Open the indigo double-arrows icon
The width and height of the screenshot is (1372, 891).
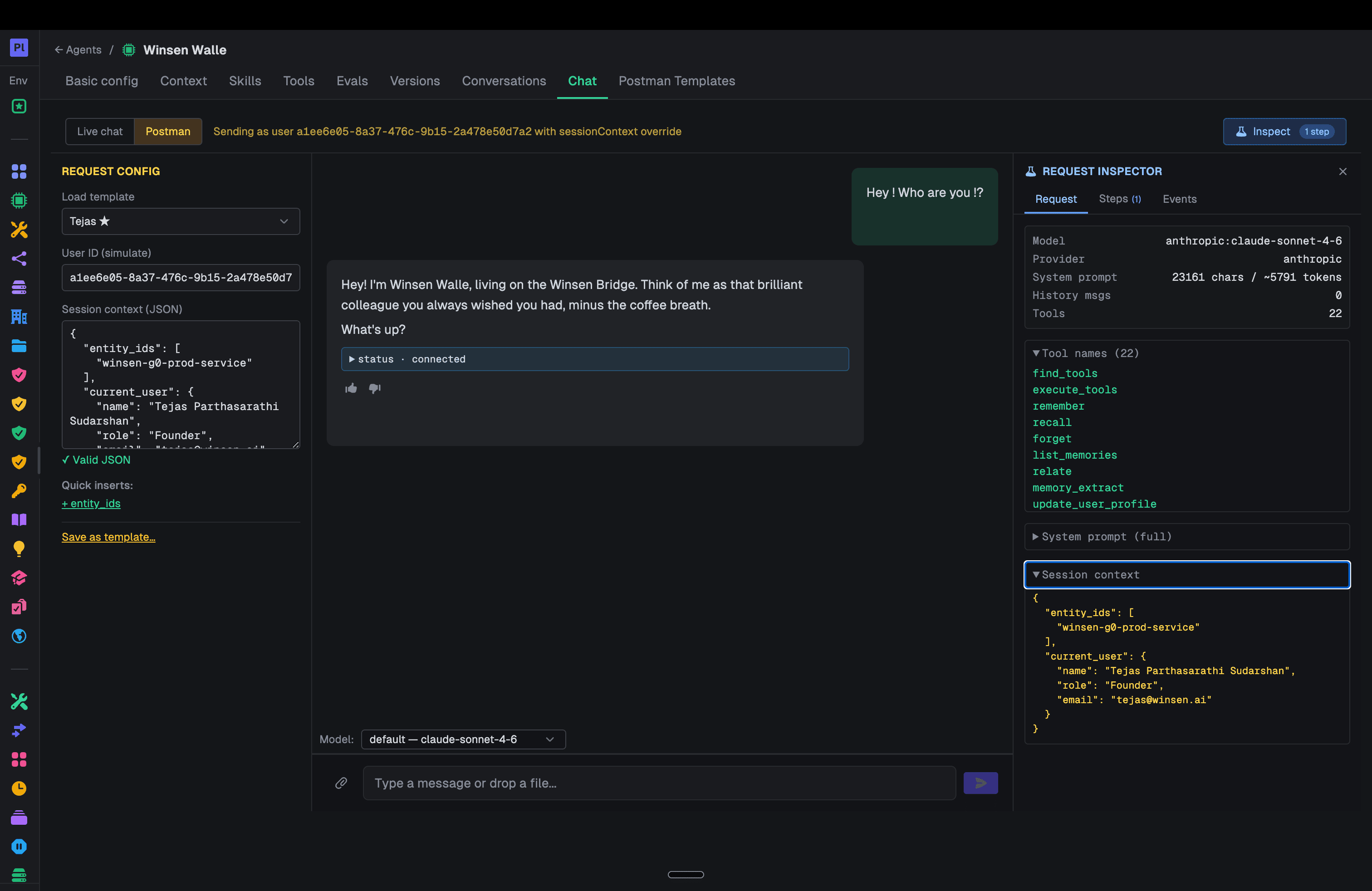coord(19,731)
